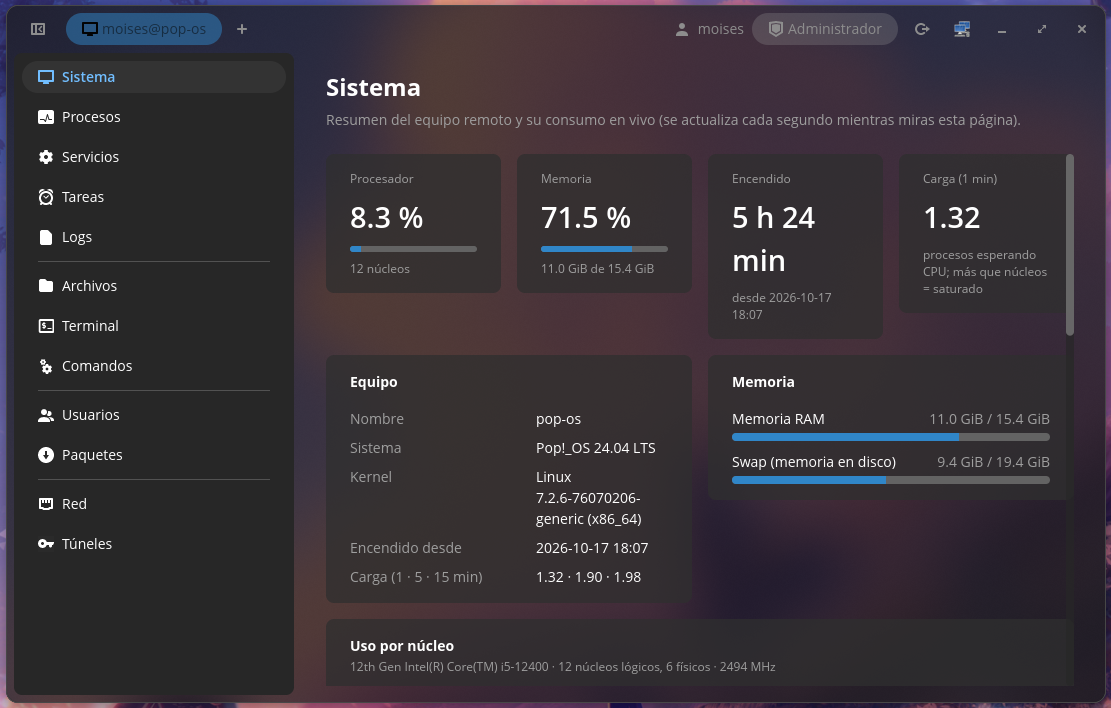Click the '5 h 24 min' uptime value
The image size is (1111, 708).
pos(774,240)
